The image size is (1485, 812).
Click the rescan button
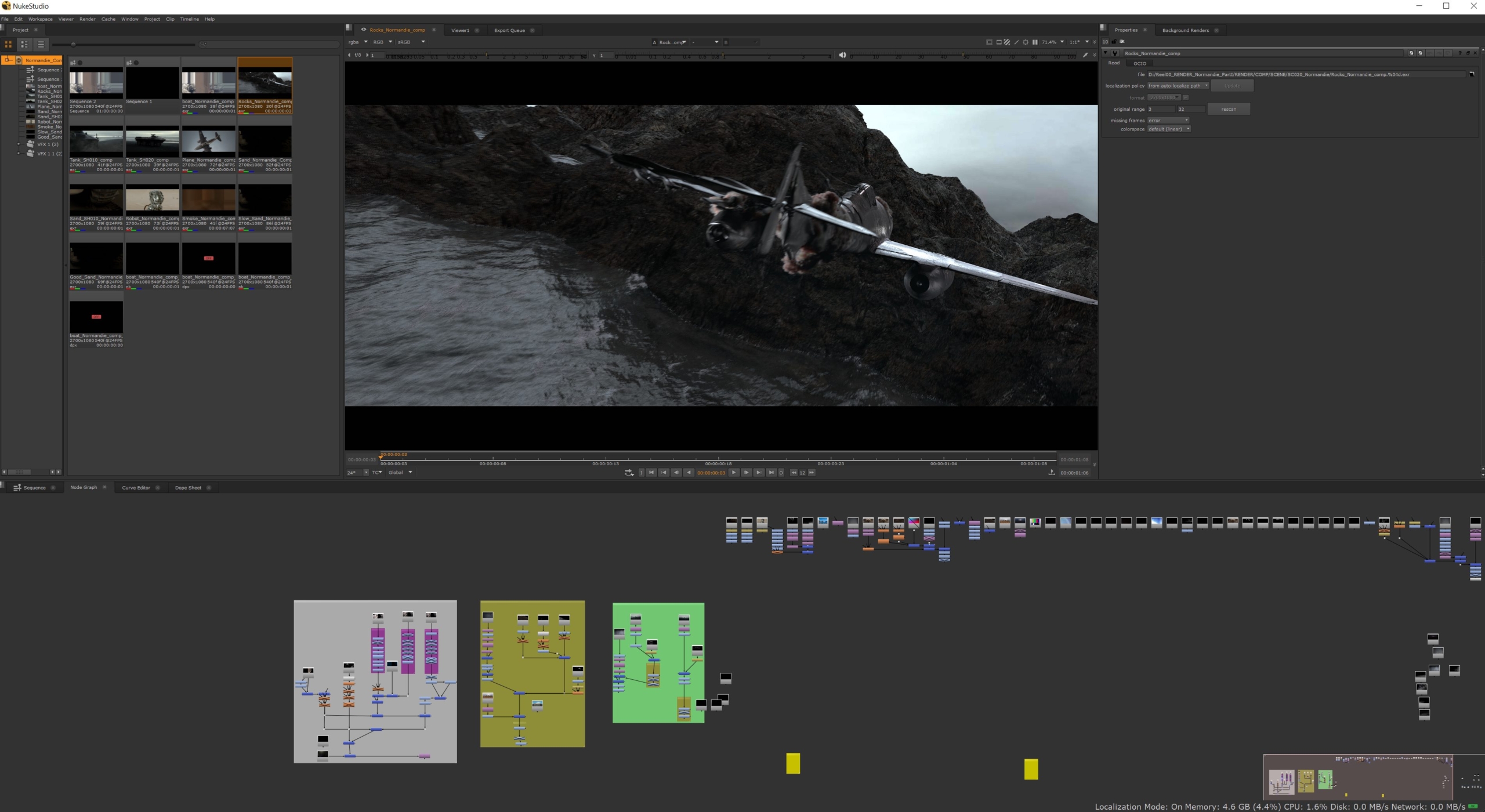click(1229, 109)
